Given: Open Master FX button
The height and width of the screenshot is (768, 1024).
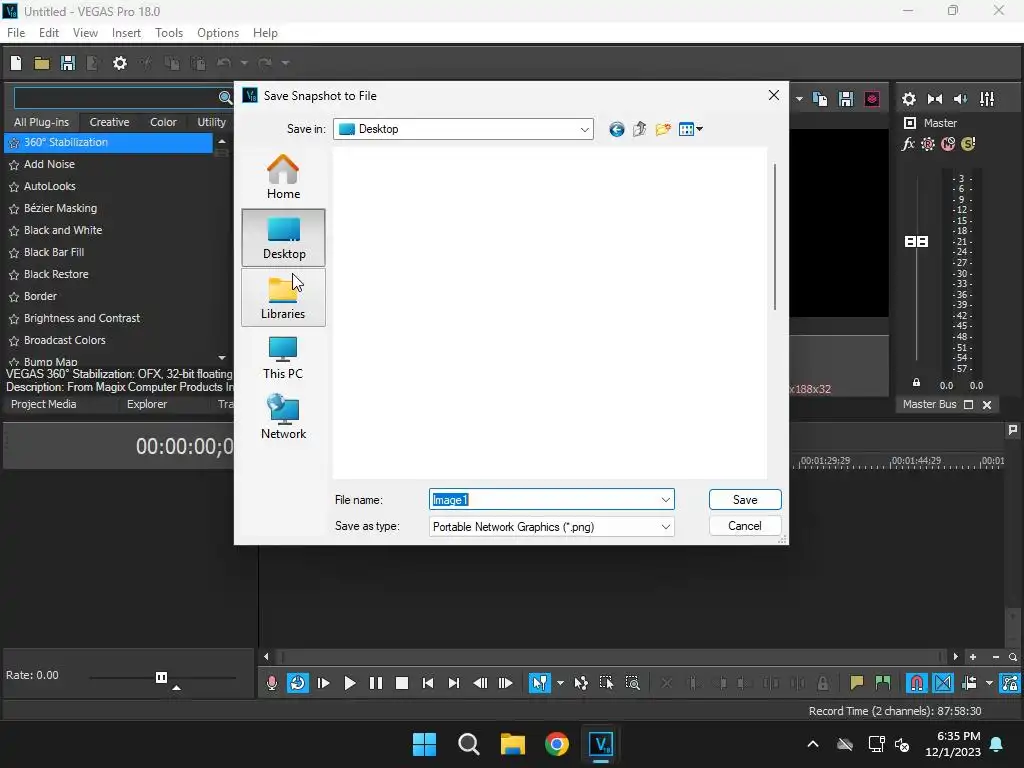Looking at the screenshot, I should pyautogui.click(x=908, y=144).
